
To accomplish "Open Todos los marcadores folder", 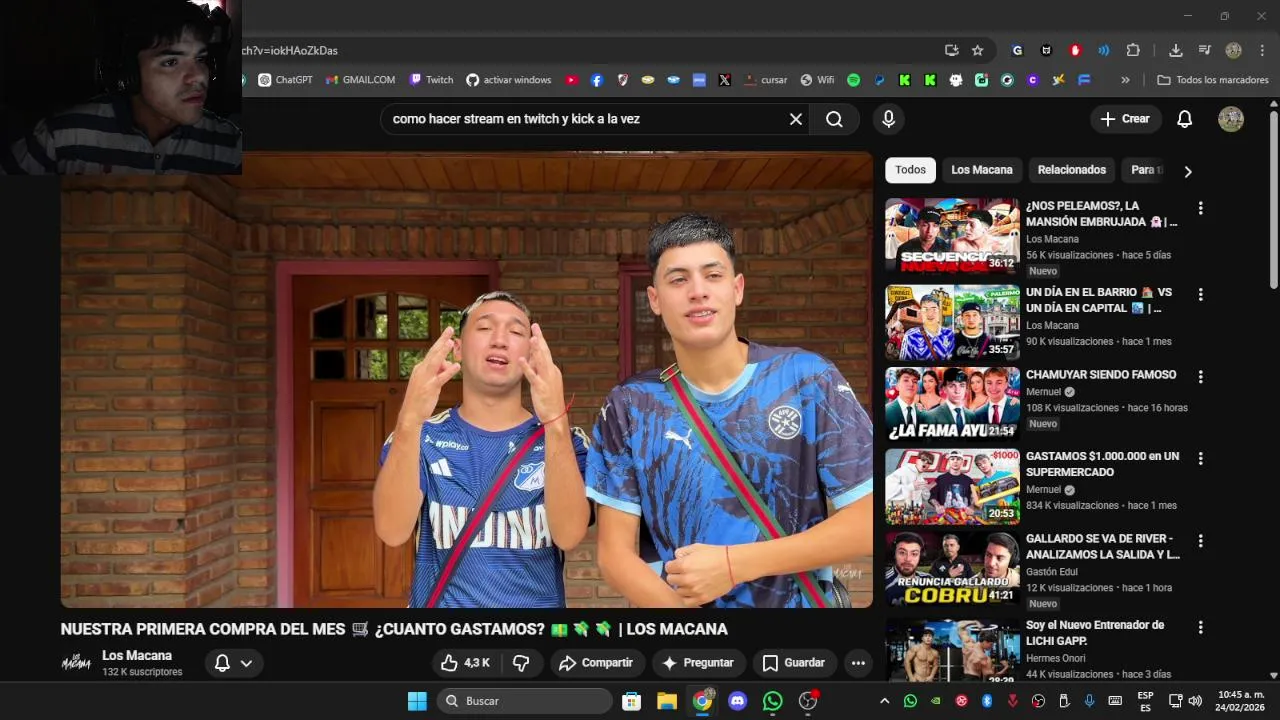I will (1213, 80).
